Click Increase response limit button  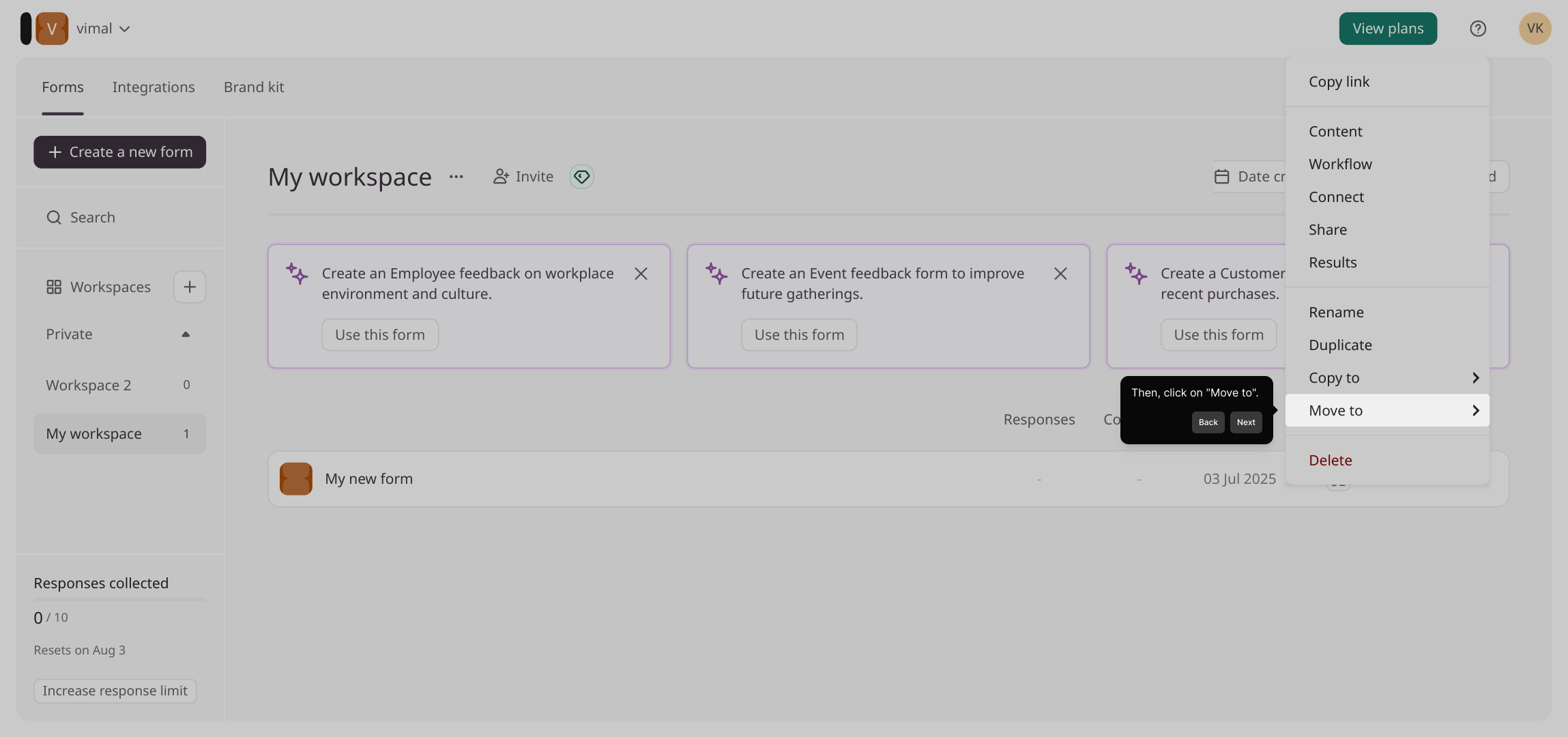click(x=115, y=691)
